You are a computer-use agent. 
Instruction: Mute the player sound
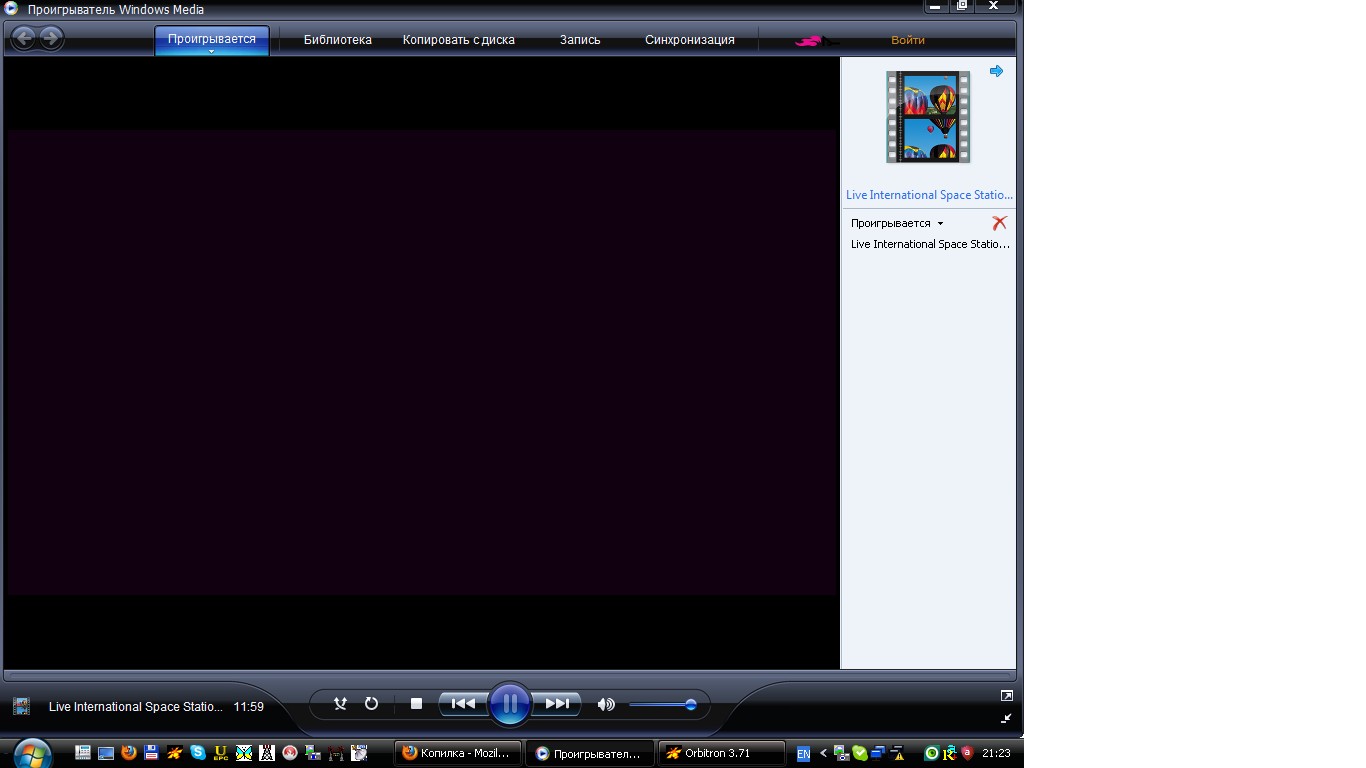tap(605, 705)
